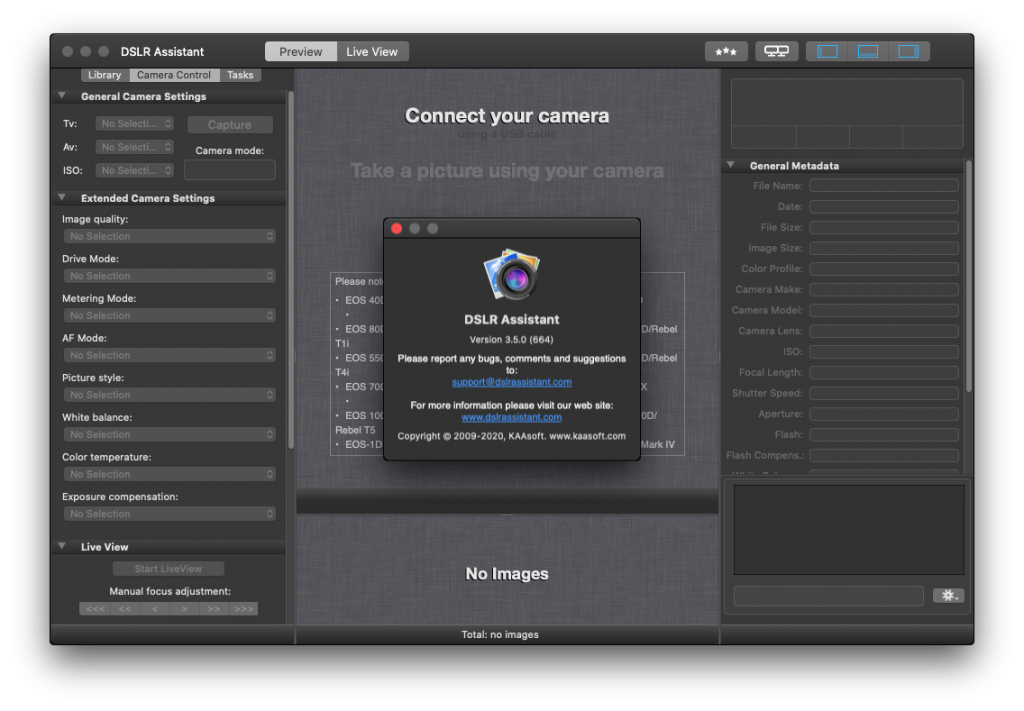
Task: Click the 'Version 3.5.0 (664)' text
Action: click(x=511, y=340)
